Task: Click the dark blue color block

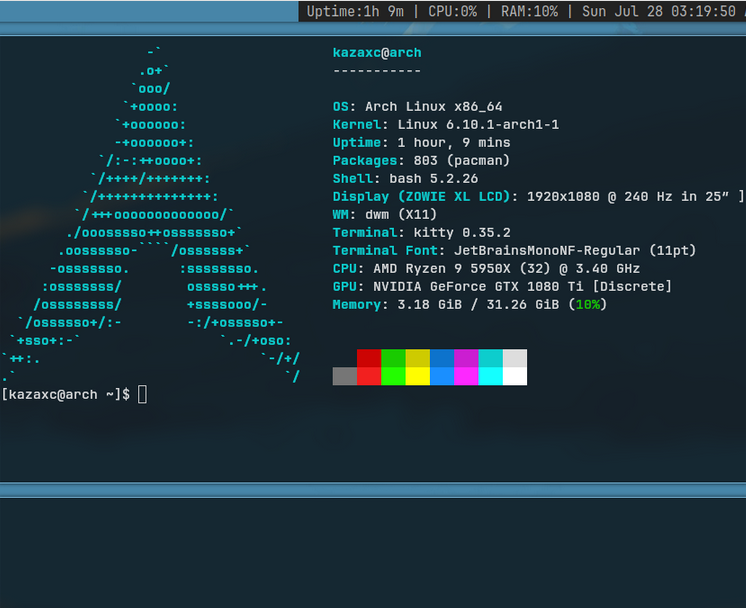Action: [442, 358]
